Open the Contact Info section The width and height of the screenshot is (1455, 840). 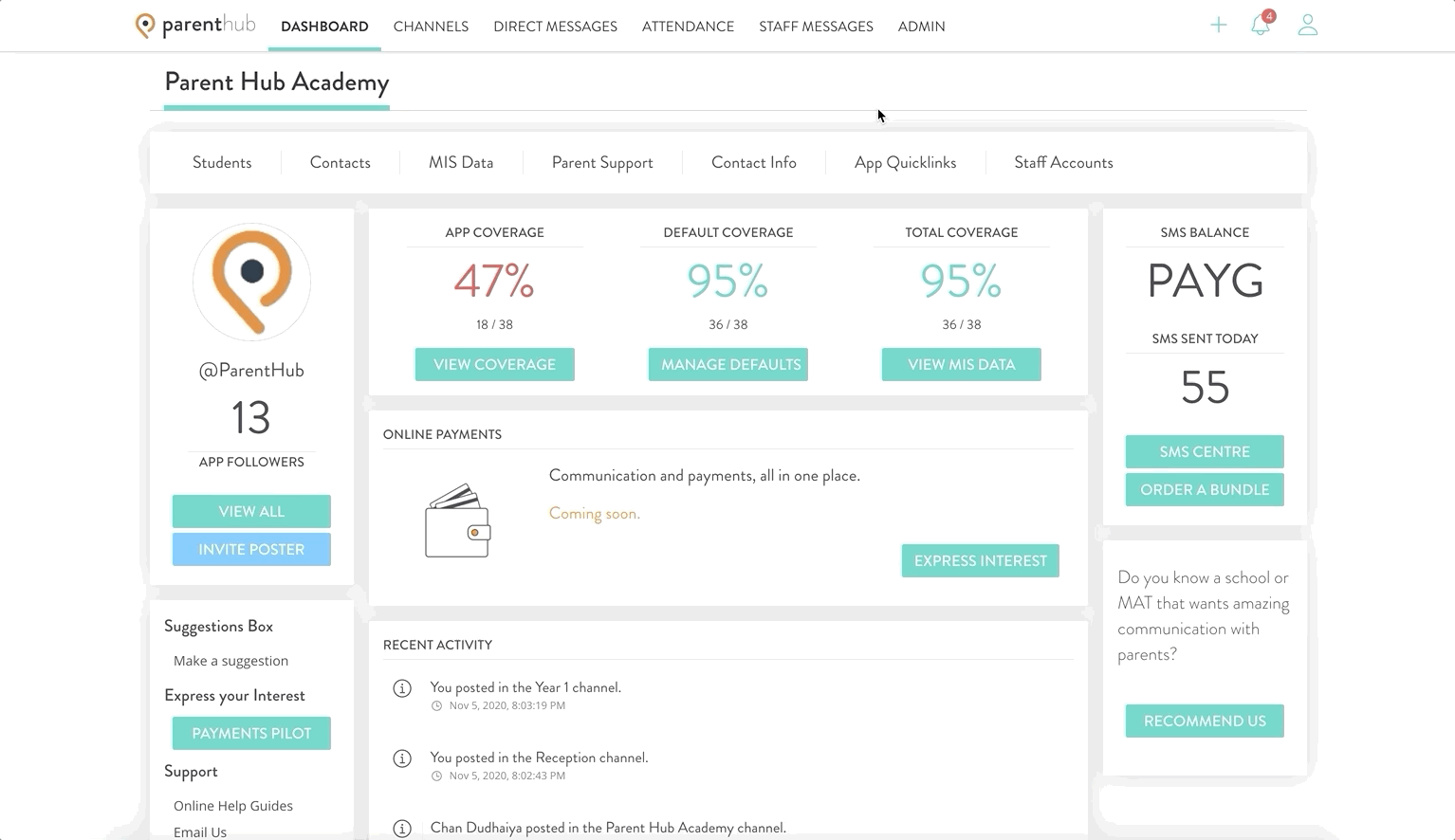coord(754,163)
